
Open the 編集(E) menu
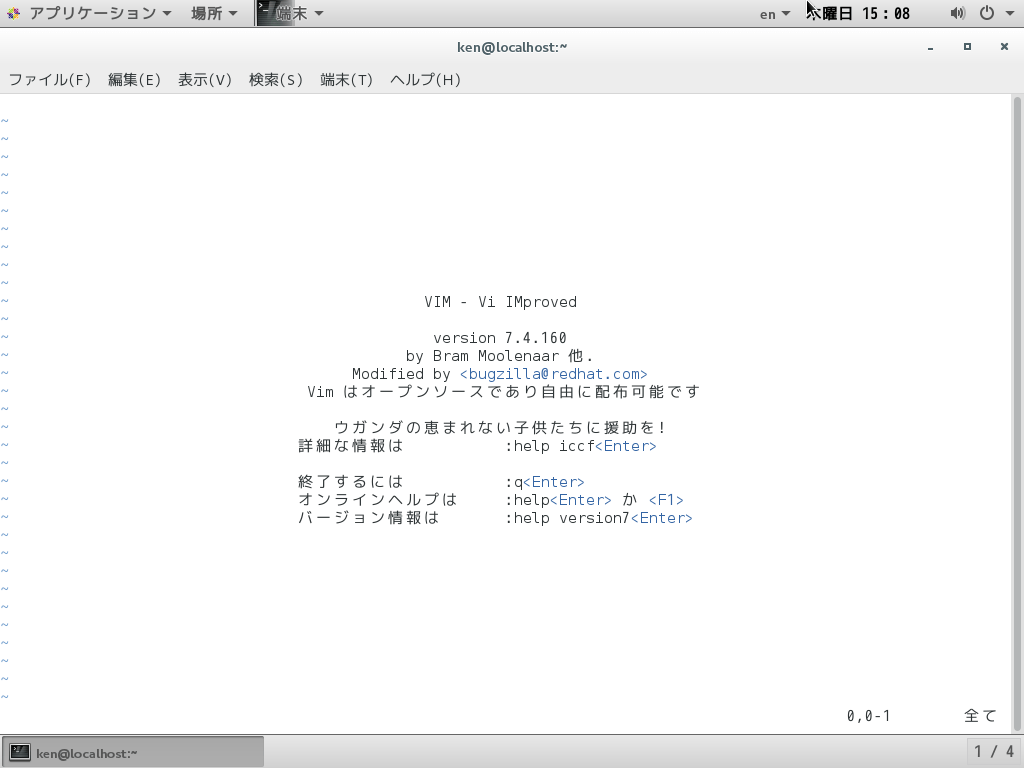pos(134,80)
